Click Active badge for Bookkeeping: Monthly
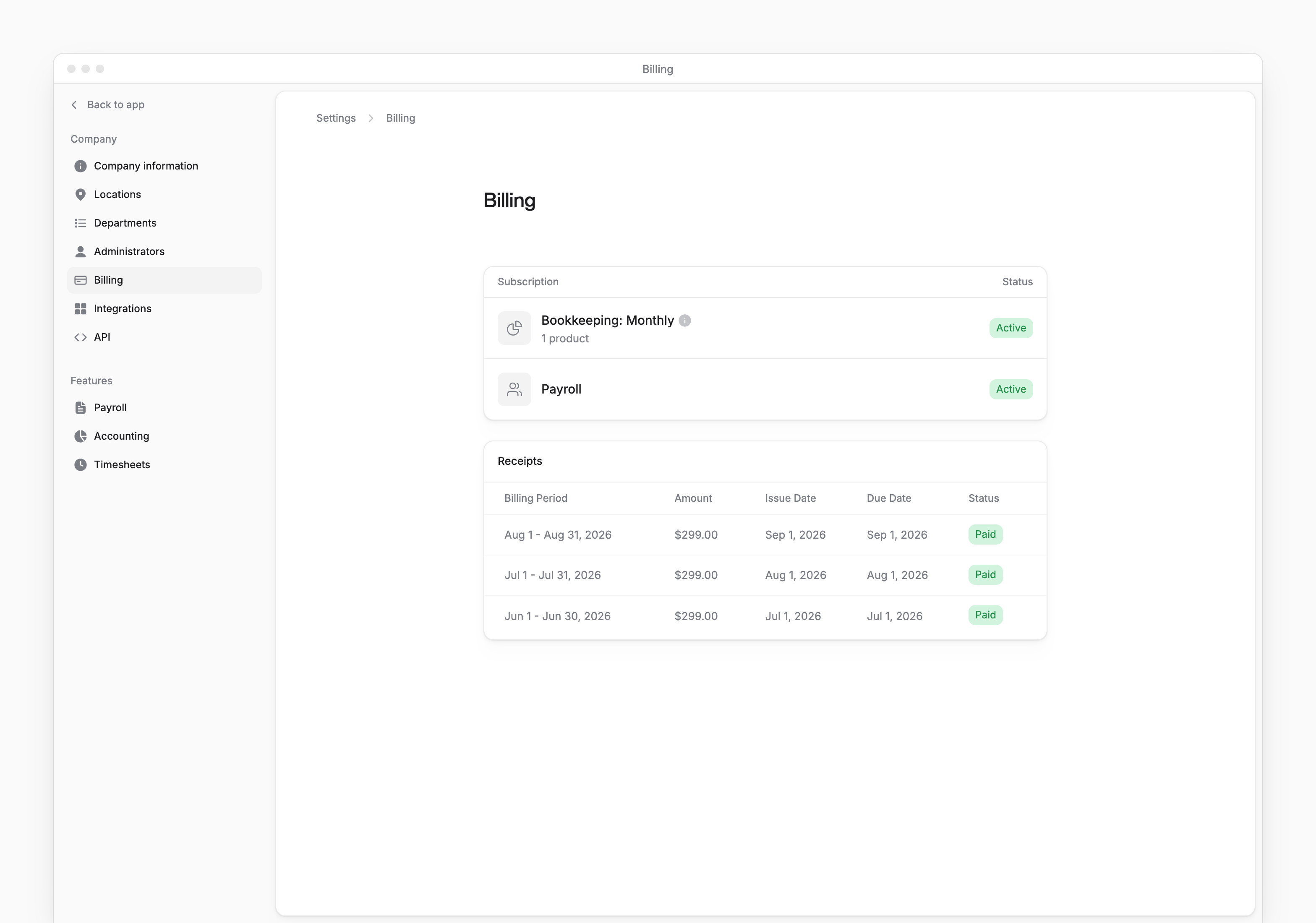This screenshot has width=1316, height=923. coord(1010,328)
